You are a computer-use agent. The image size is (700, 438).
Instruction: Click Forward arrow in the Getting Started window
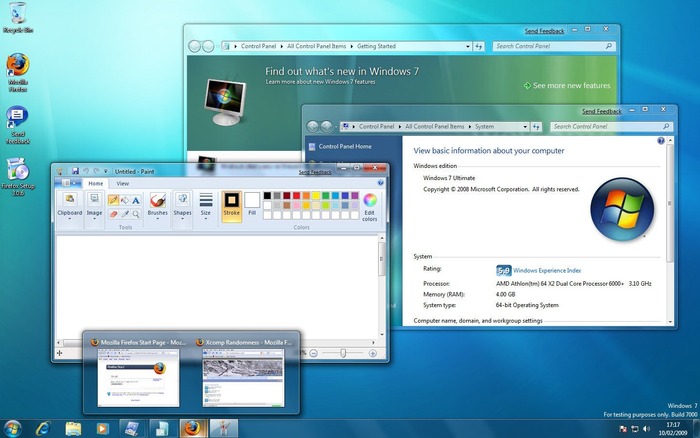click(208, 46)
